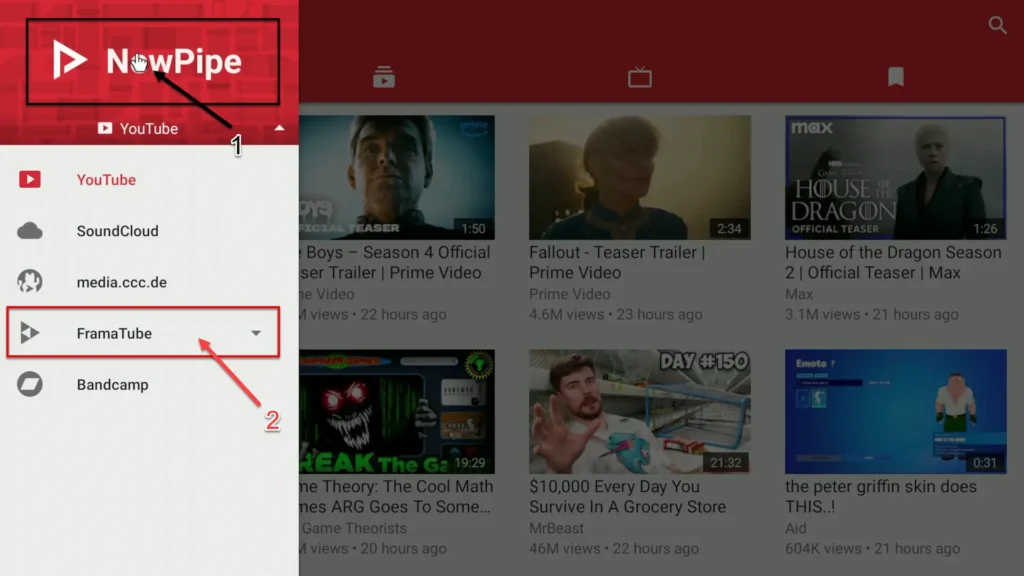The image size is (1024, 576).
Task: Open the Prime Video channel under Fallout
Action: point(569,294)
